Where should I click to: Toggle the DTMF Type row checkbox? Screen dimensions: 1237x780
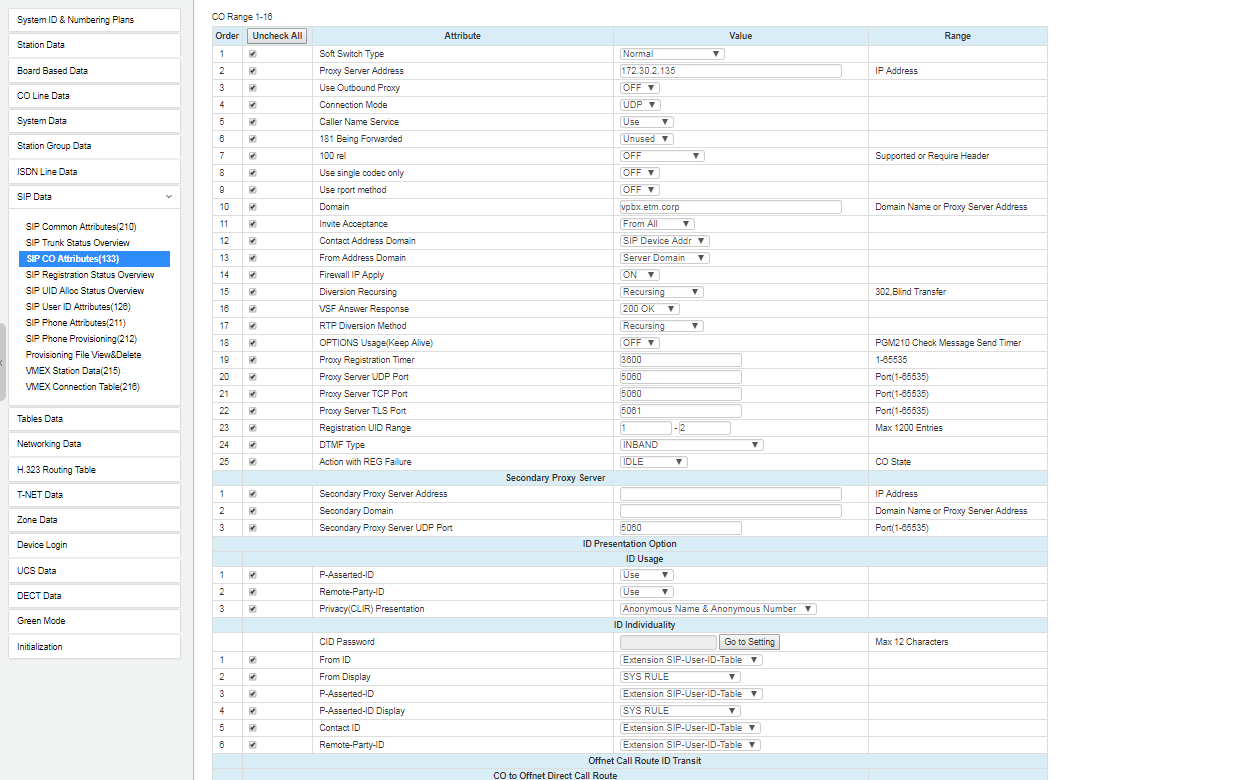[252, 445]
